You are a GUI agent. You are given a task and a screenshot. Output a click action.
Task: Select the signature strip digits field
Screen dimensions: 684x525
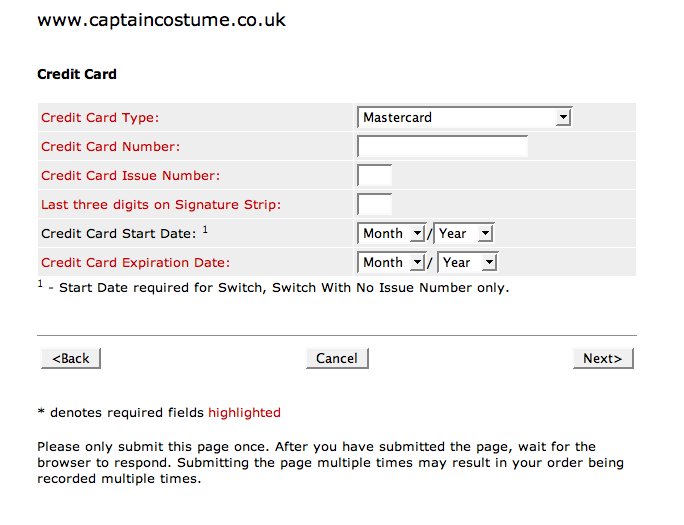tap(374, 205)
